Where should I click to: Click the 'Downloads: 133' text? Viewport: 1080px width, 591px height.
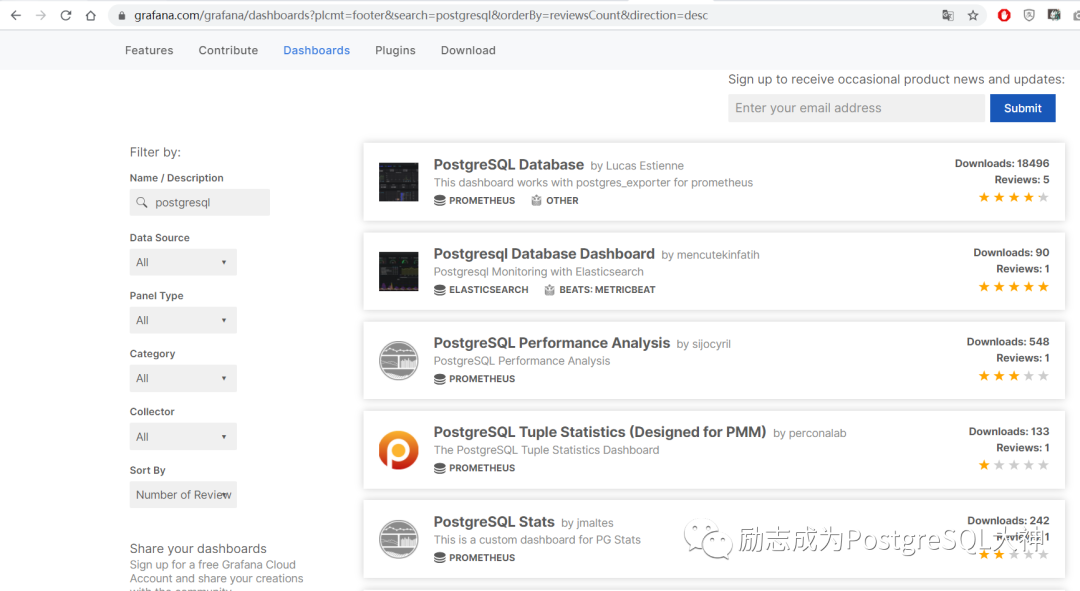point(1009,431)
